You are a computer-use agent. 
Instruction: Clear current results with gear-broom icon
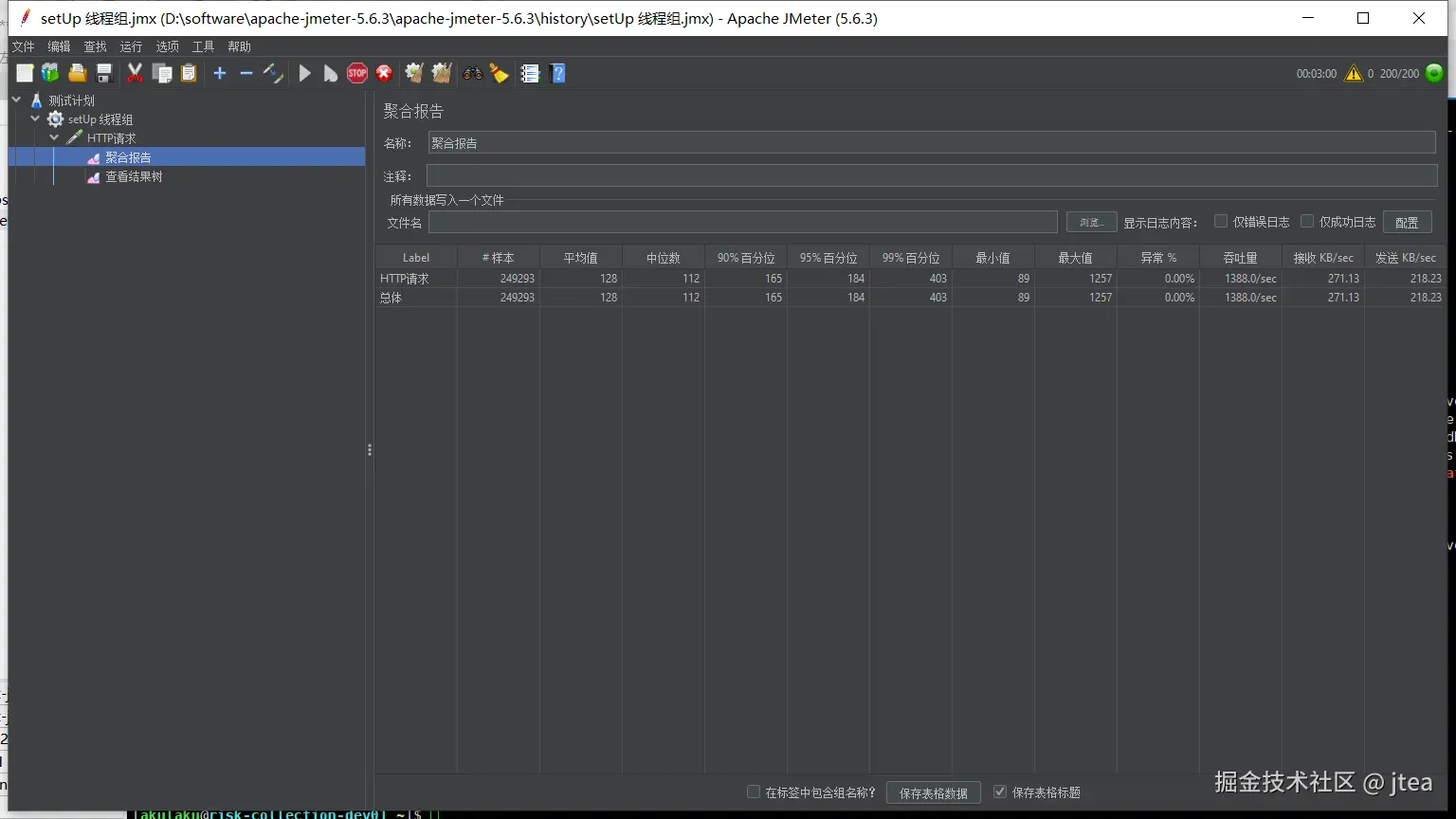[x=413, y=73]
